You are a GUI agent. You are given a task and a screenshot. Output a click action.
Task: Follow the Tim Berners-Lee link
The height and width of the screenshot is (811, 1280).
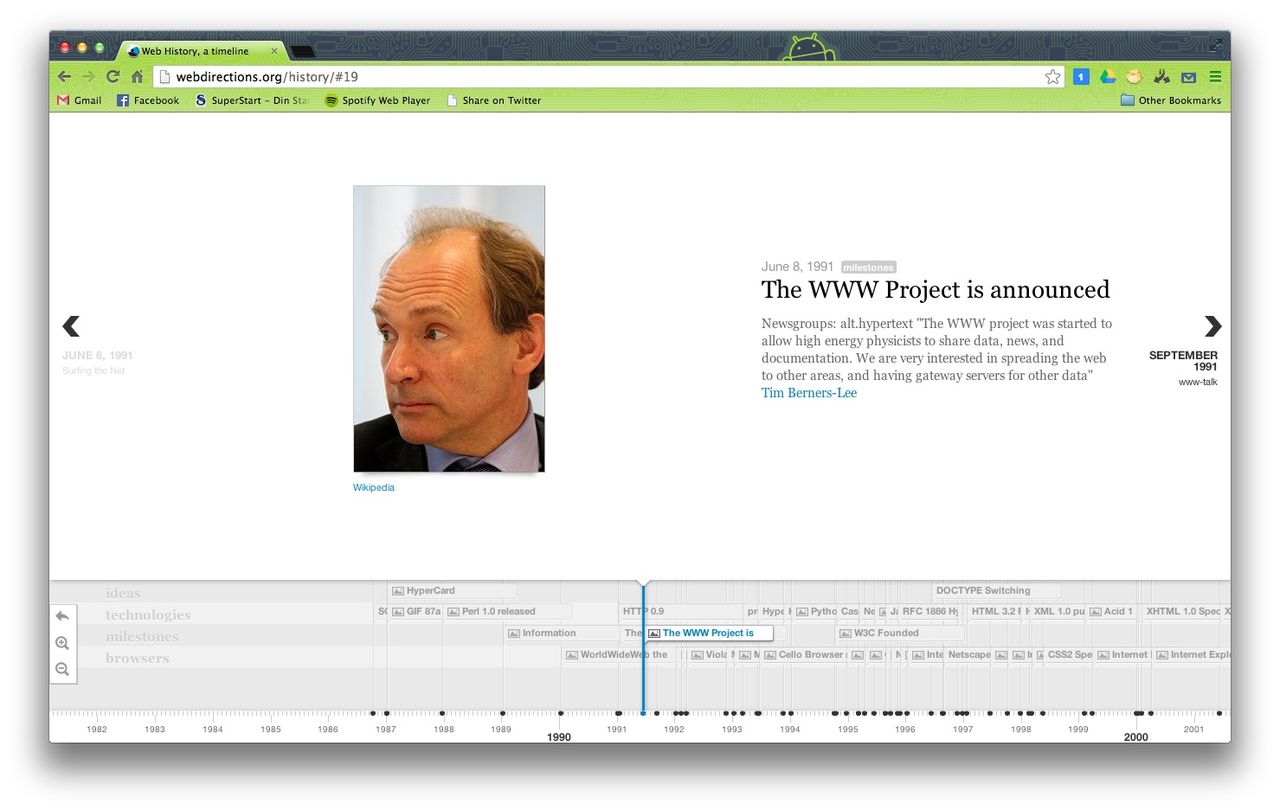tap(808, 393)
